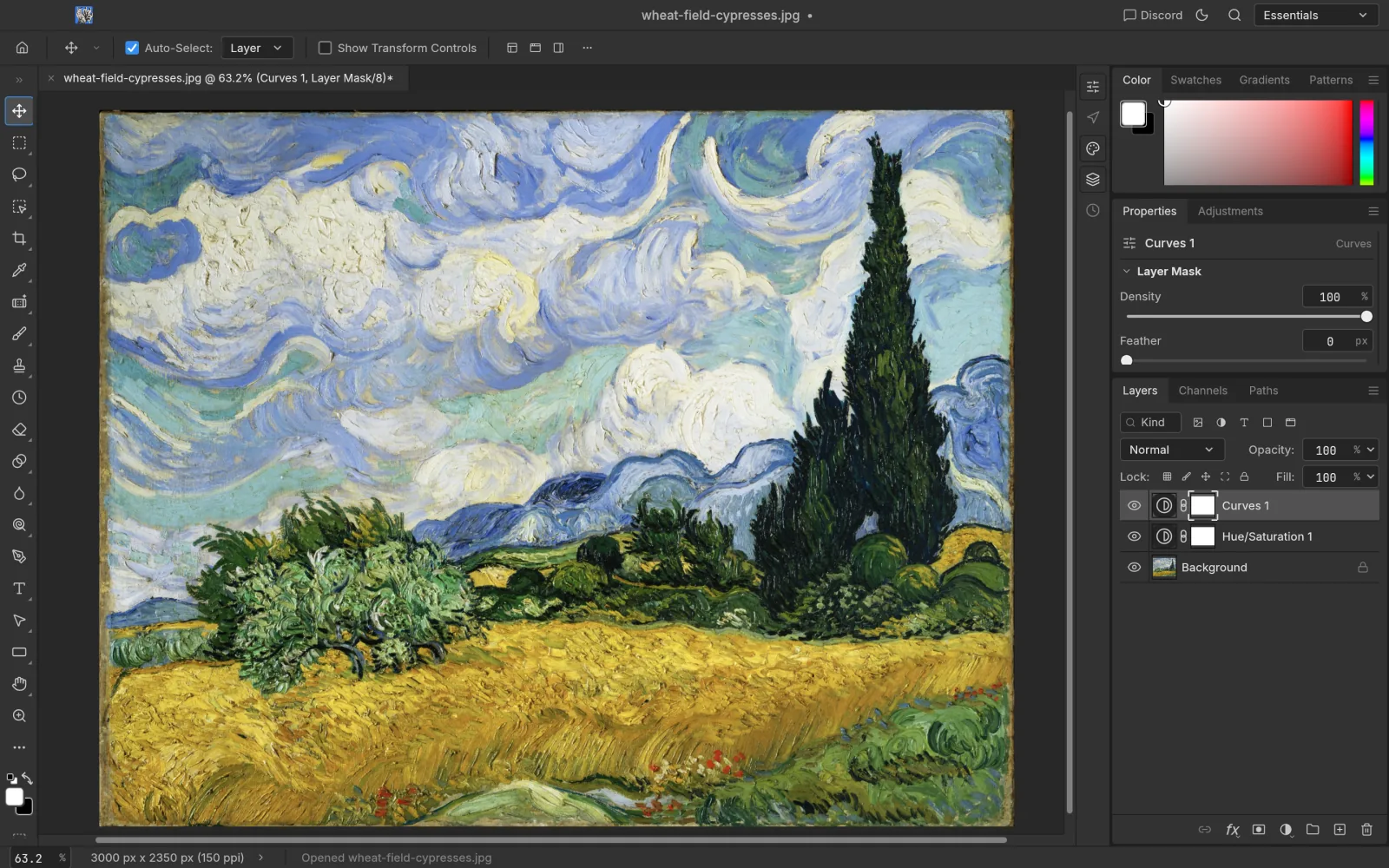This screenshot has height=868, width=1389.
Task: Click the Density slider handle
Action: pos(1366,317)
